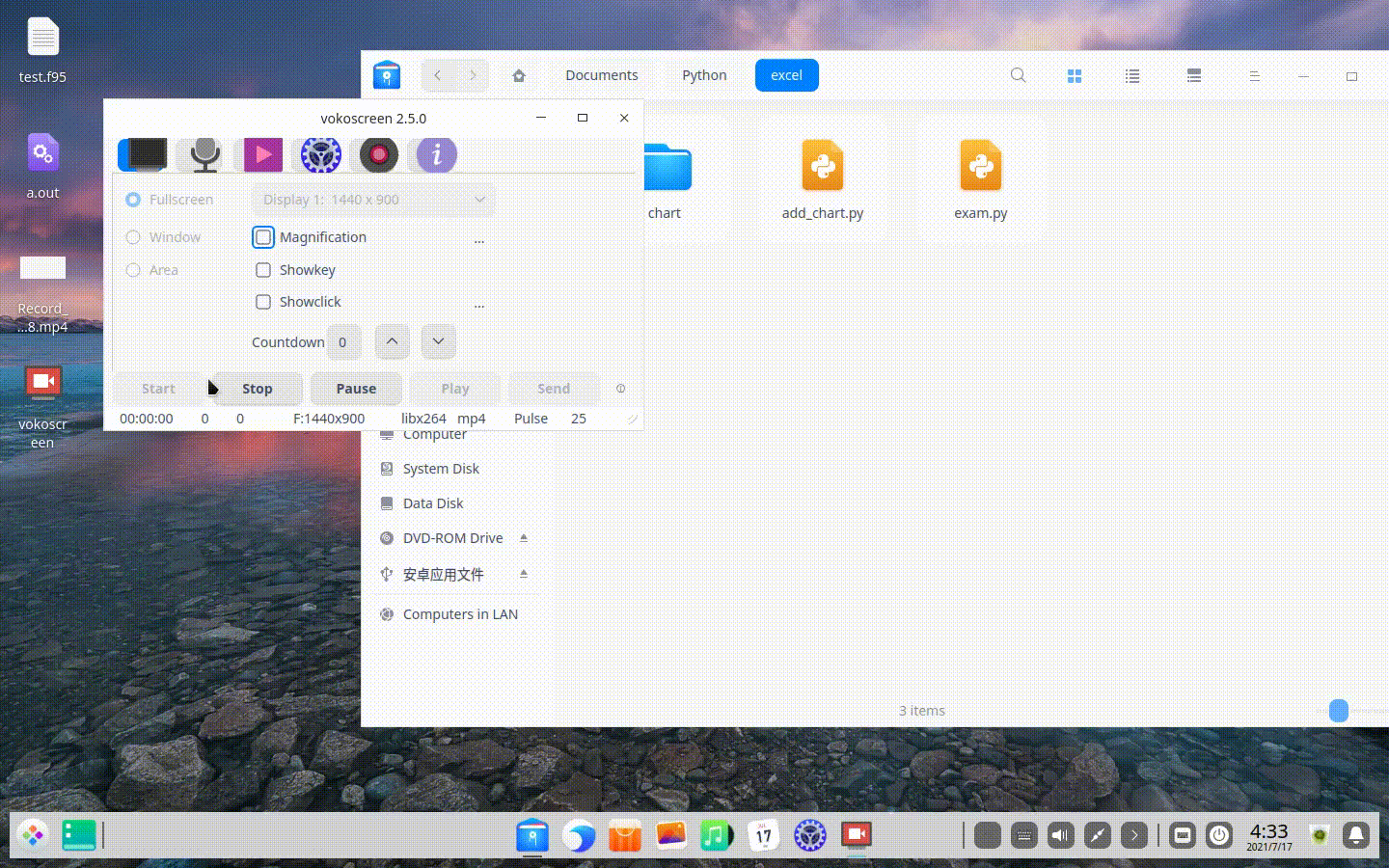The image size is (1389, 868).
Task: Select the a.out desktop file
Action: [x=42, y=166]
